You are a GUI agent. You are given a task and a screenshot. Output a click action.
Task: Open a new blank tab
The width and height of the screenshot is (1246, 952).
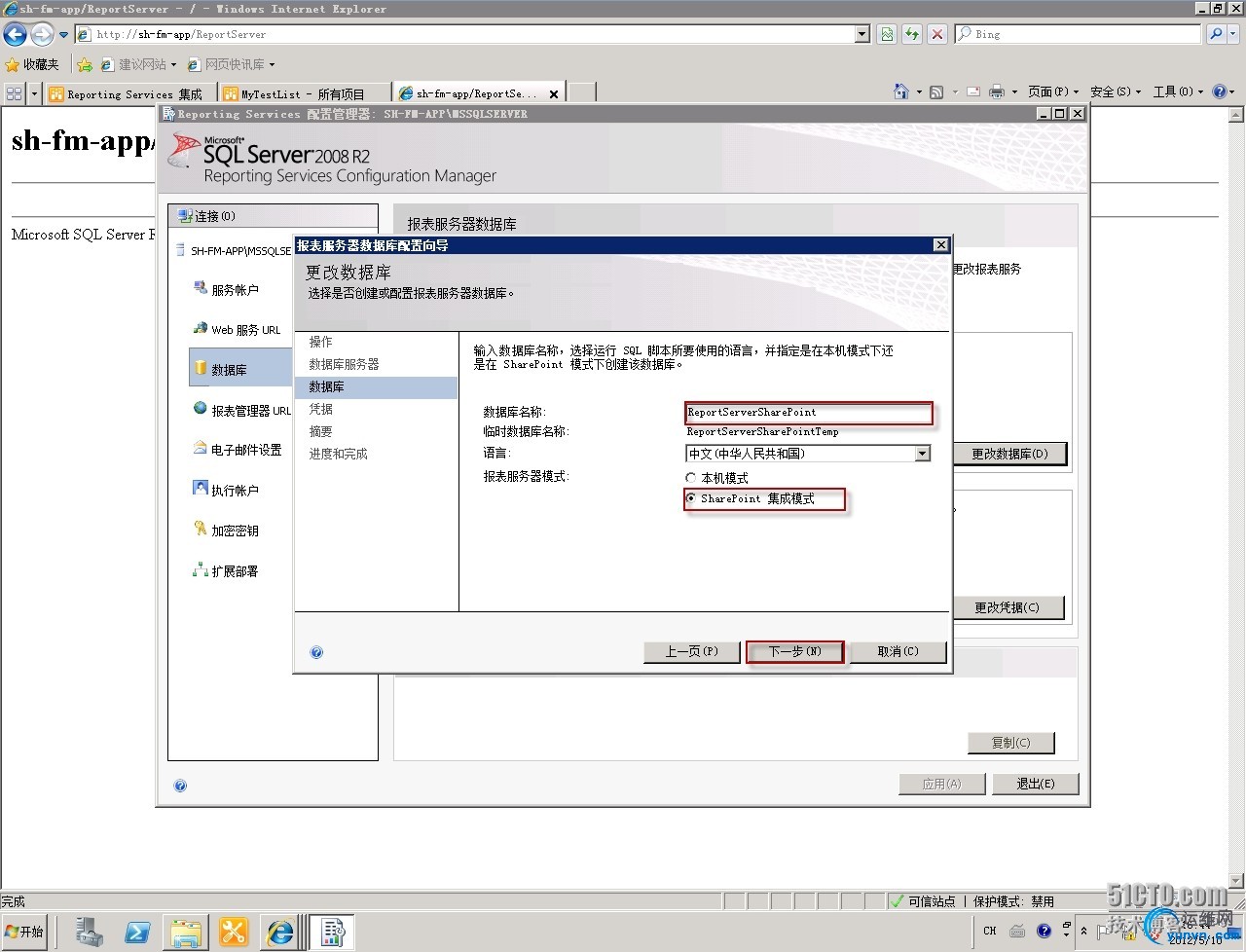point(582,93)
